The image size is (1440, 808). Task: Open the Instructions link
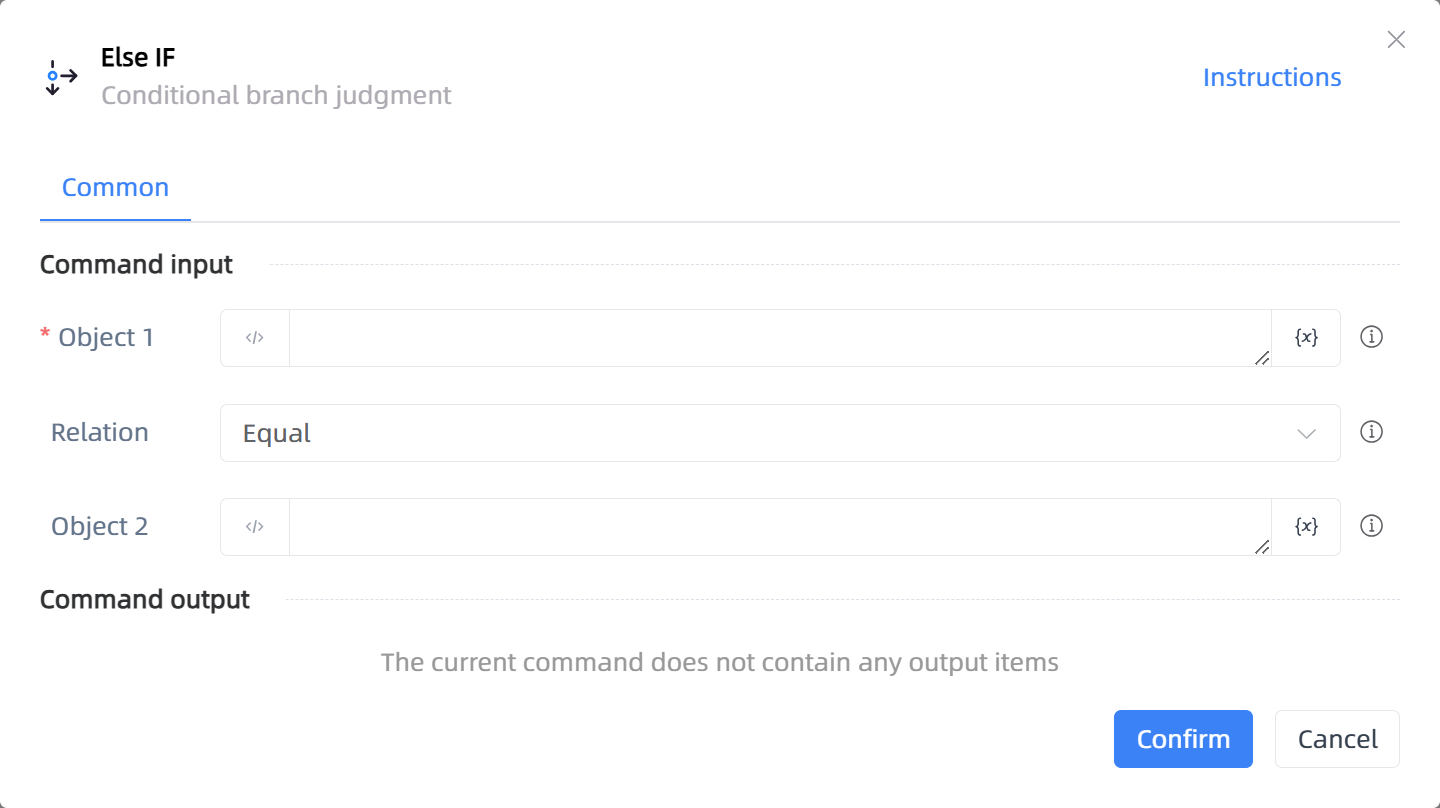[x=1271, y=77]
